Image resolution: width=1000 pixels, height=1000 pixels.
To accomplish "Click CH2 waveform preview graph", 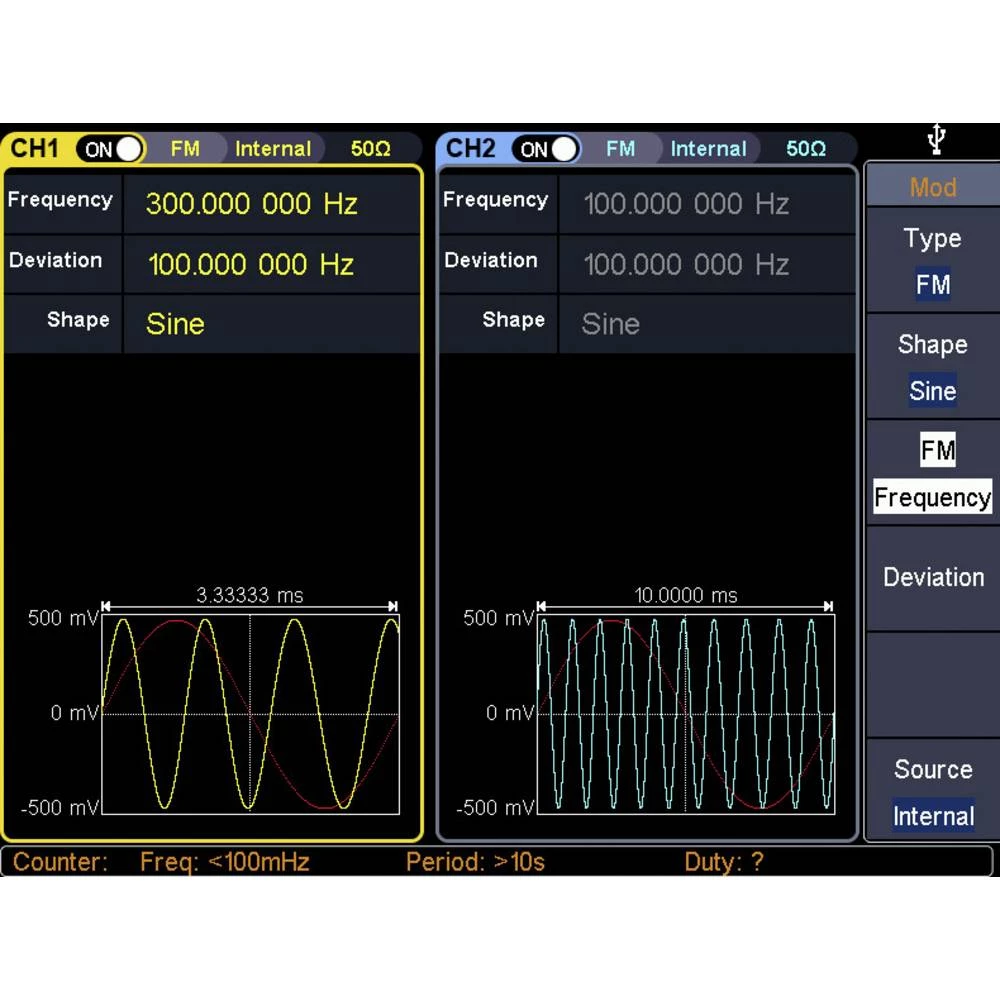I will [686, 713].
